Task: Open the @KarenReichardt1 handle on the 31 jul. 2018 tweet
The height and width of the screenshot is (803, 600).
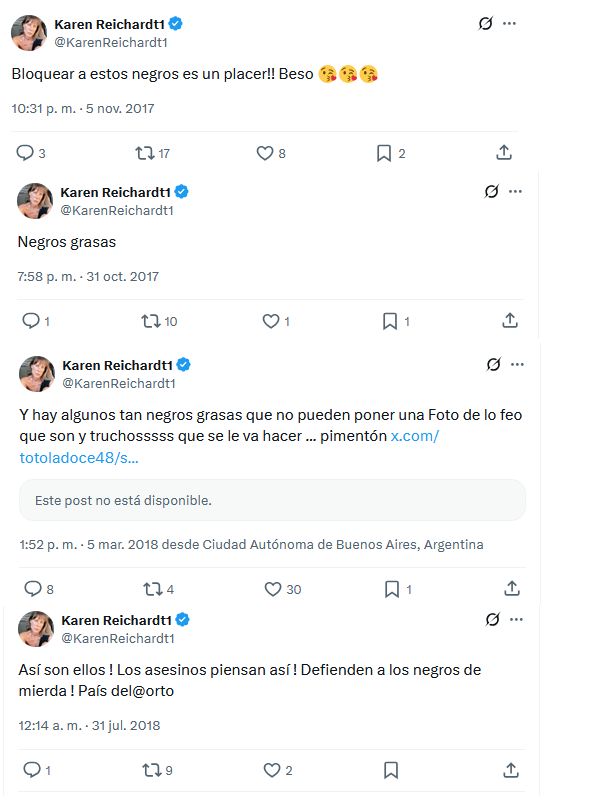Action: tap(118, 638)
